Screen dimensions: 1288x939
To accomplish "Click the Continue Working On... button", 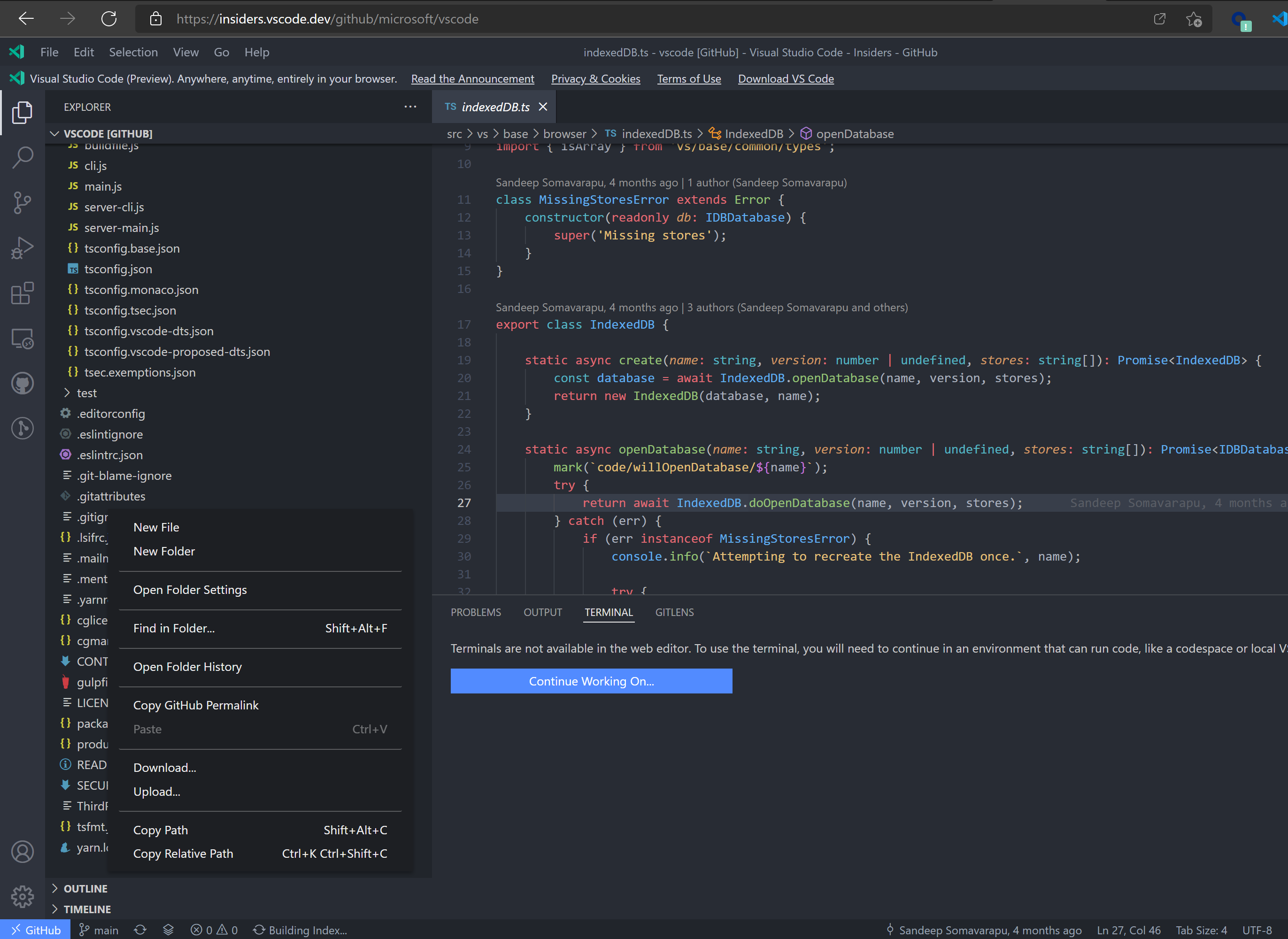I will pyautogui.click(x=591, y=681).
